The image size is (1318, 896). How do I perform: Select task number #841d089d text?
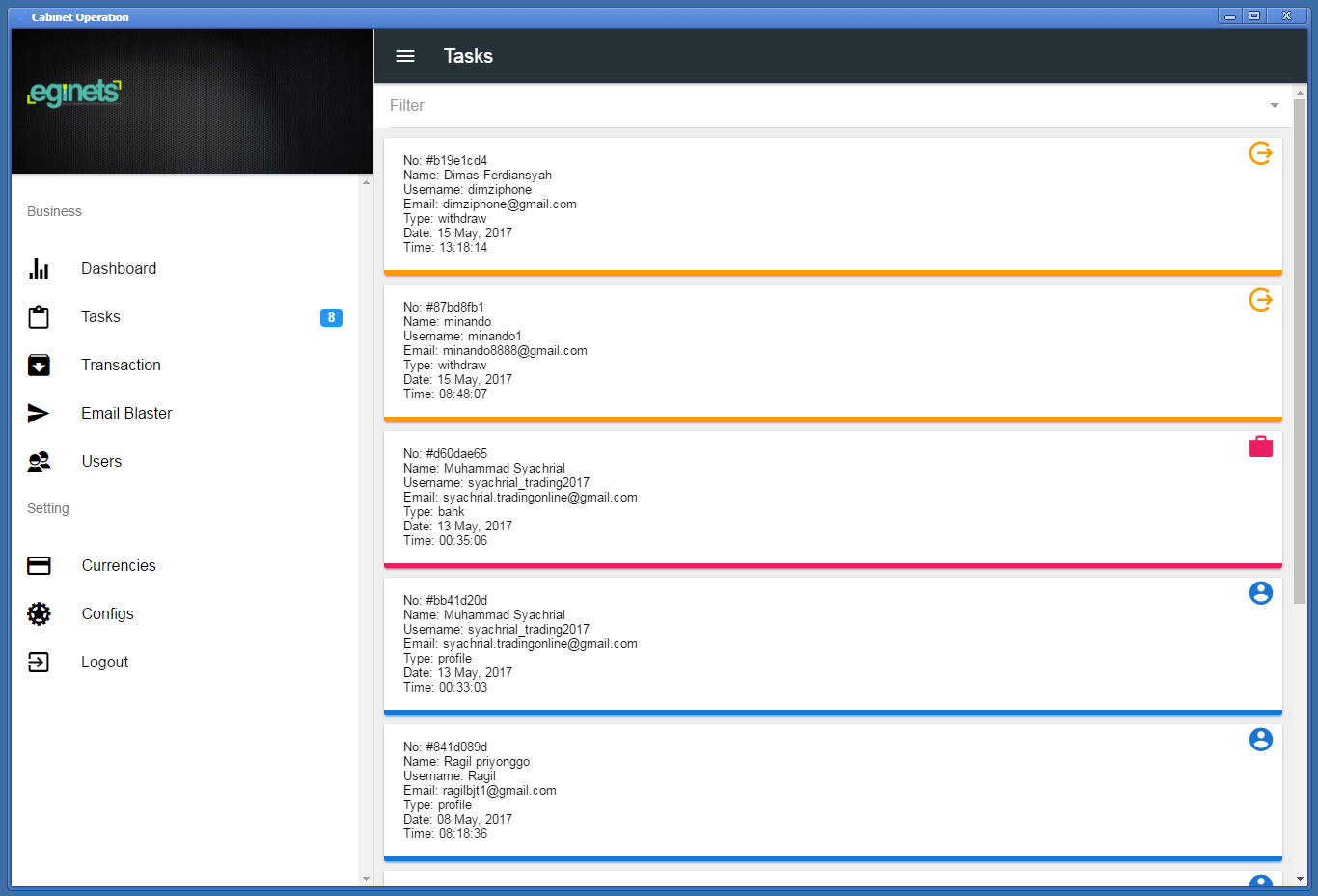[x=456, y=747]
